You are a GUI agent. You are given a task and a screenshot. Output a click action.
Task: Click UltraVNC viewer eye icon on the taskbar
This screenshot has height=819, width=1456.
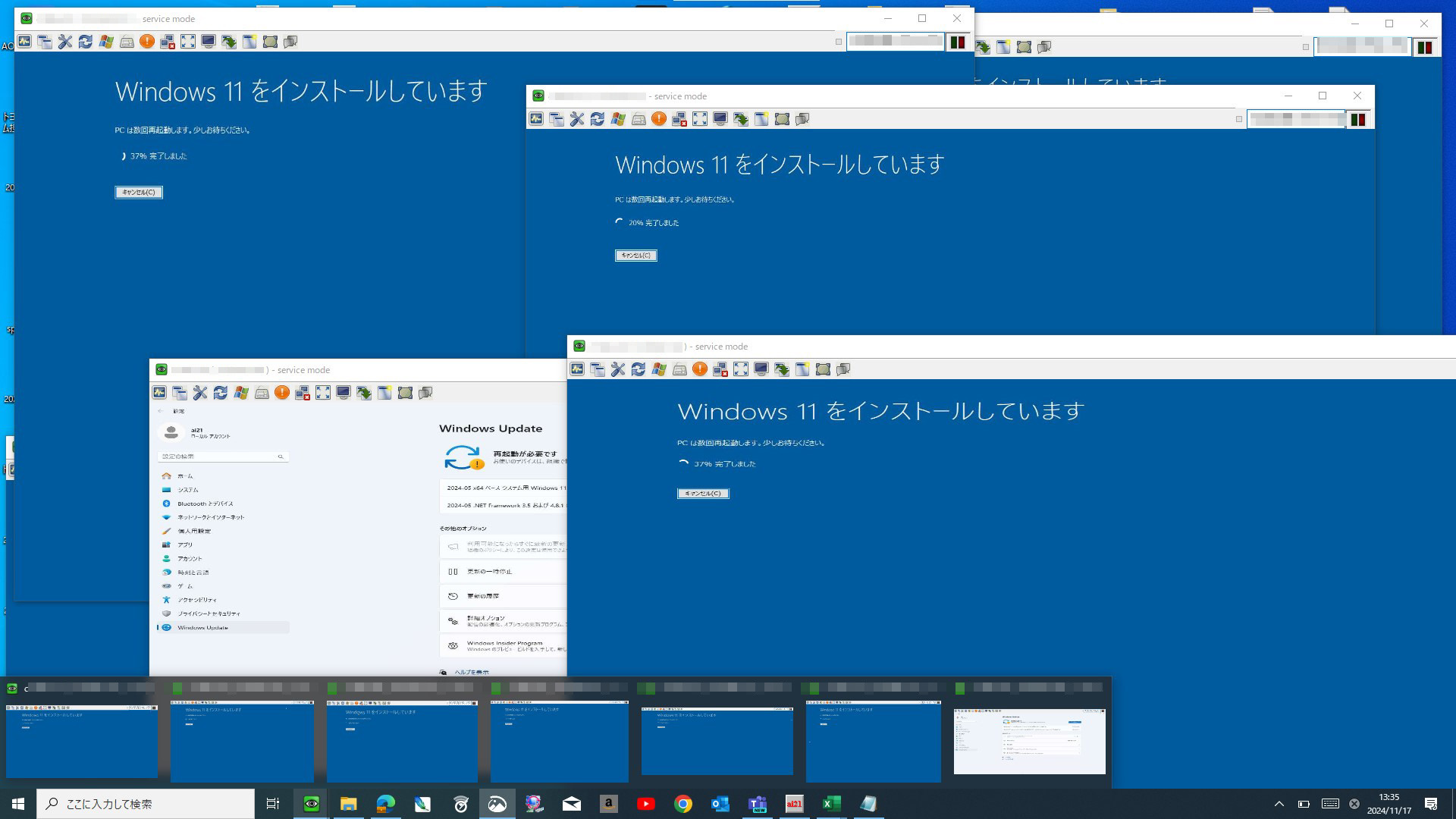coord(311,804)
